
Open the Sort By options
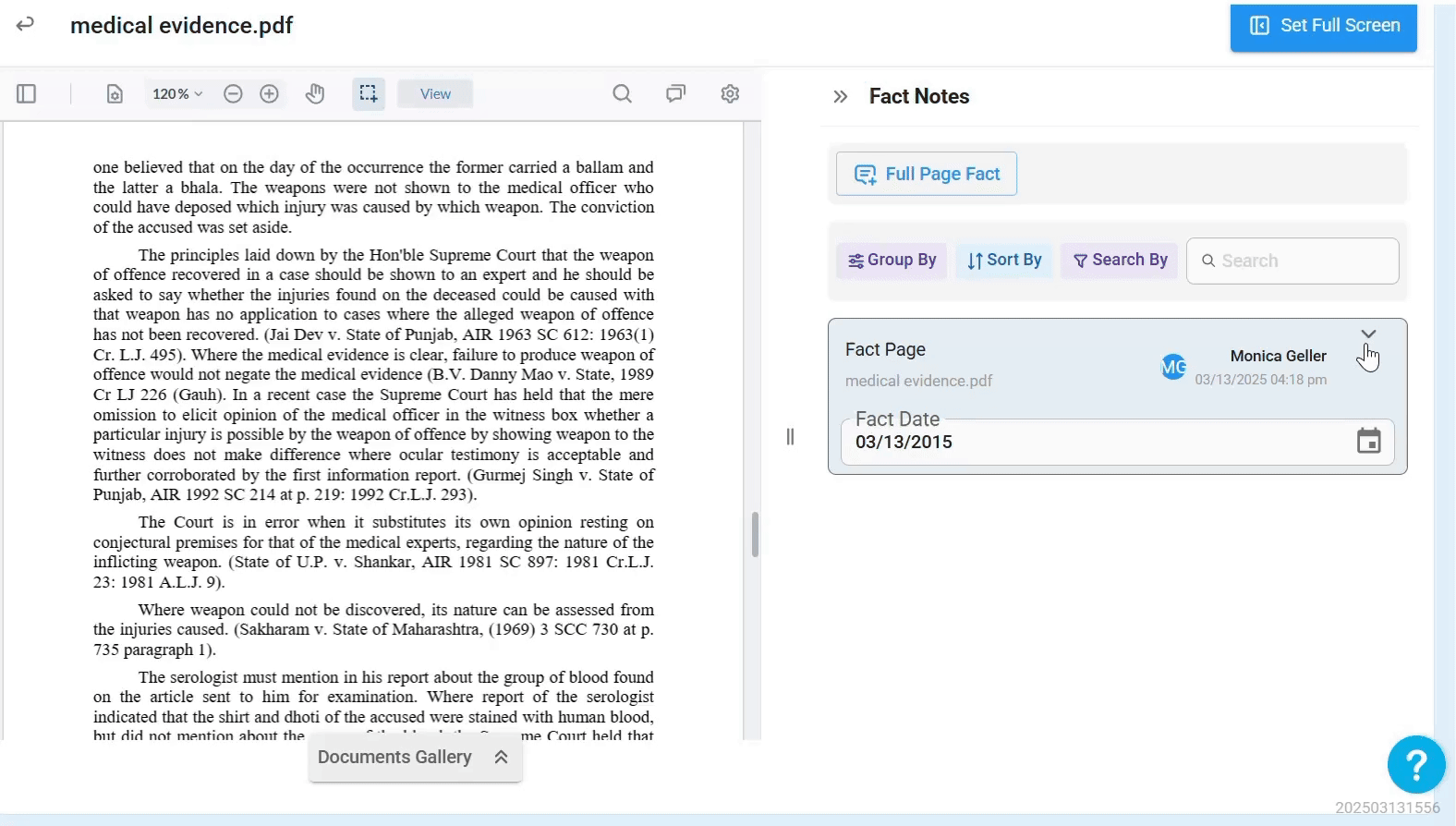pos(1003,261)
